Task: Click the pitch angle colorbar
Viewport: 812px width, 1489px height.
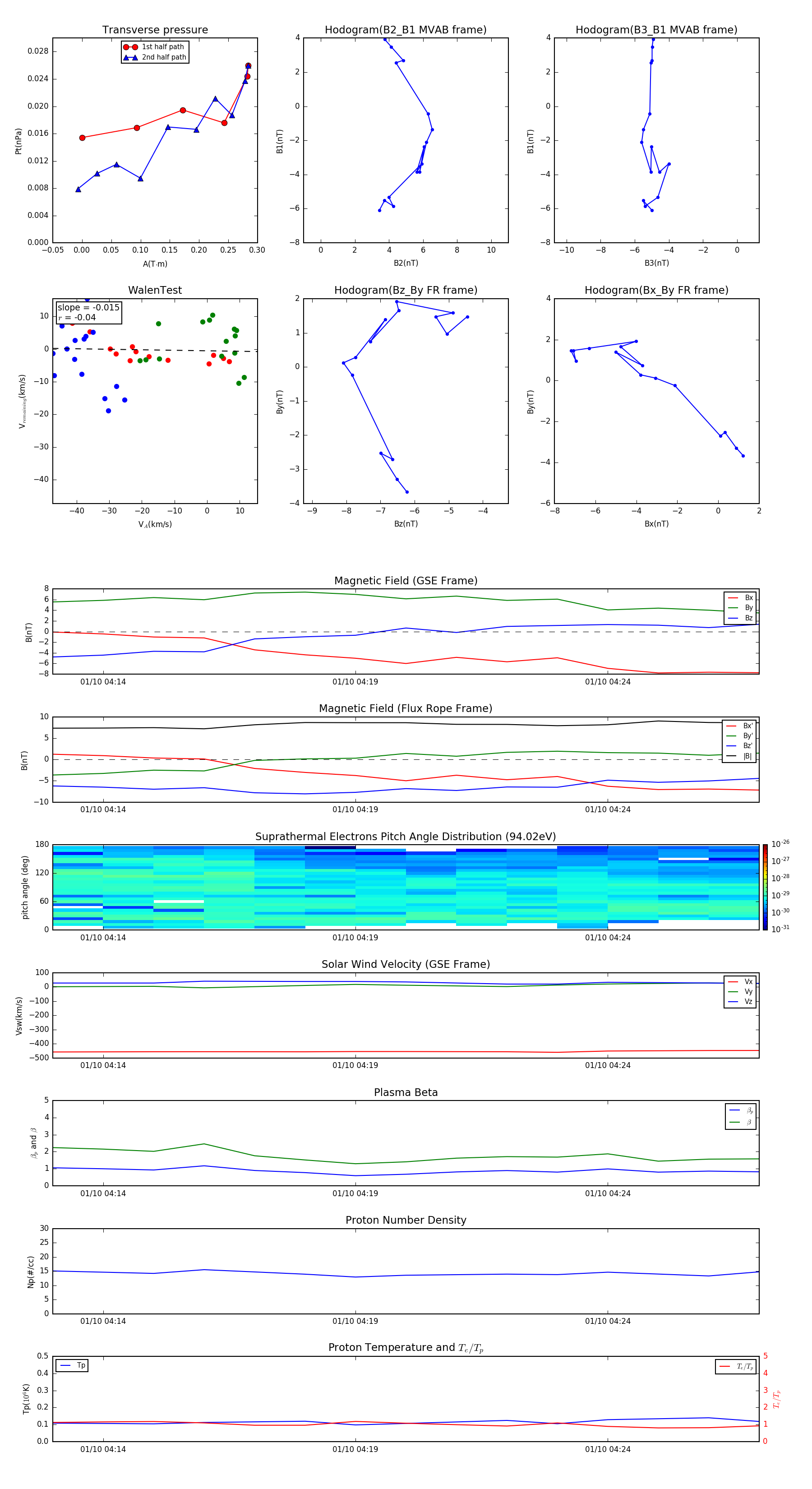Action: click(x=765, y=887)
